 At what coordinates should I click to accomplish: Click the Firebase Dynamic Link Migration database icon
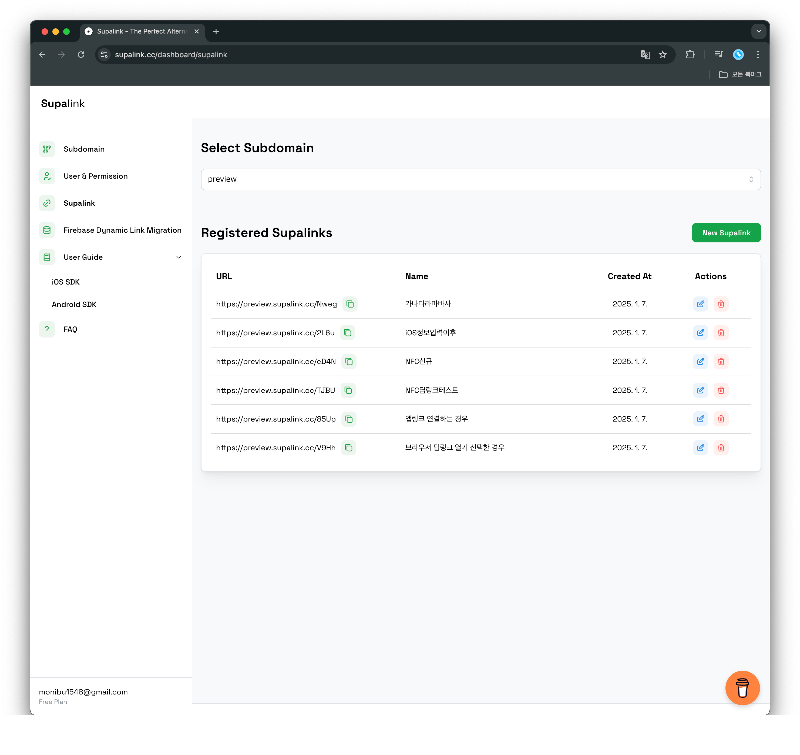(47, 230)
